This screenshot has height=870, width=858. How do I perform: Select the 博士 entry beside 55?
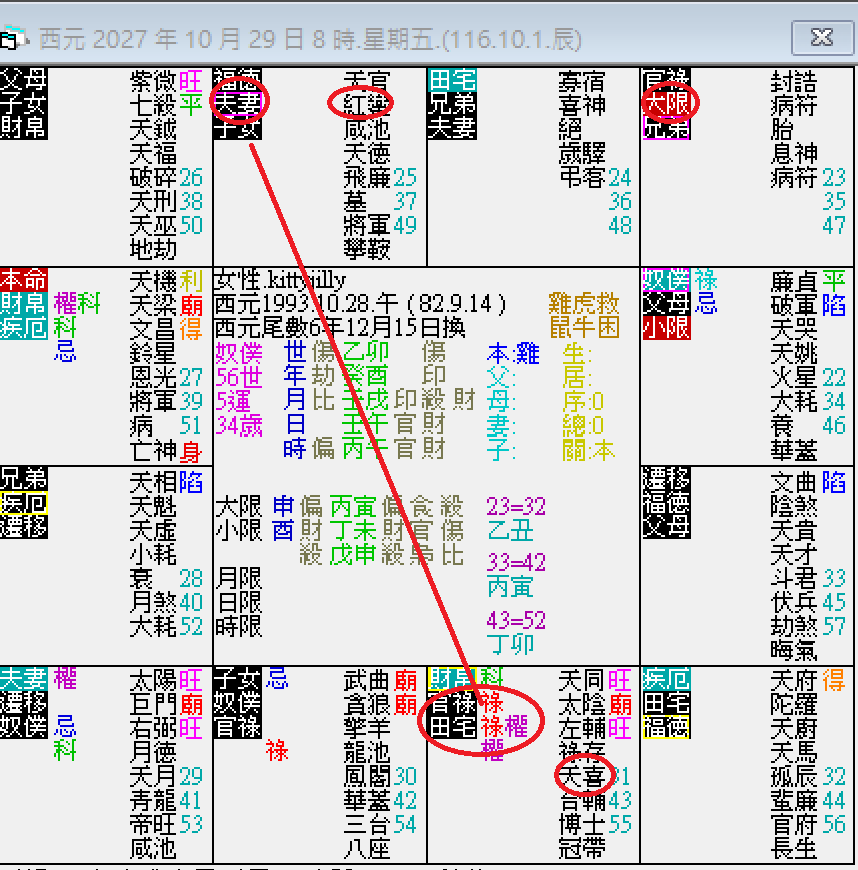[582, 825]
